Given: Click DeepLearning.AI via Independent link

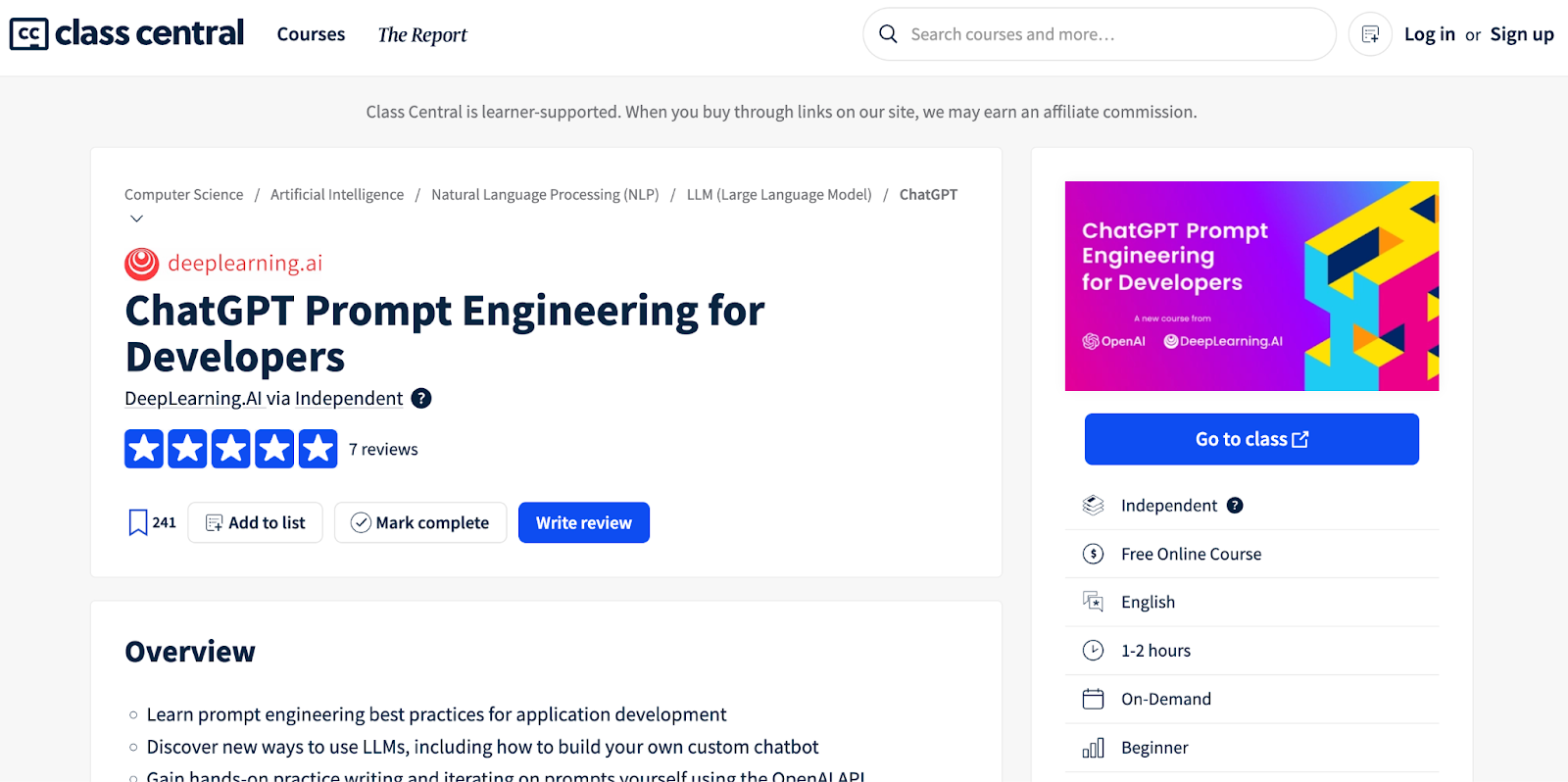Looking at the screenshot, I should pos(264,398).
